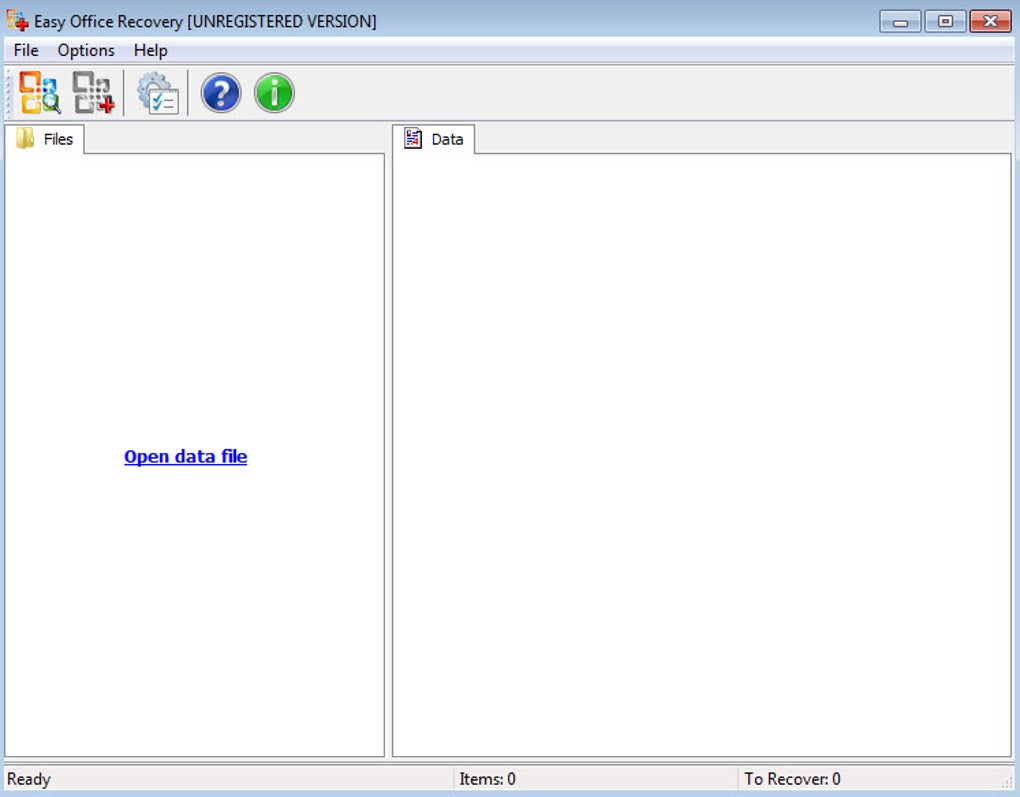Maximize the Easy Office Recovery window
This screenshot has height=797, width=1020.
click(x=945, y=21)
